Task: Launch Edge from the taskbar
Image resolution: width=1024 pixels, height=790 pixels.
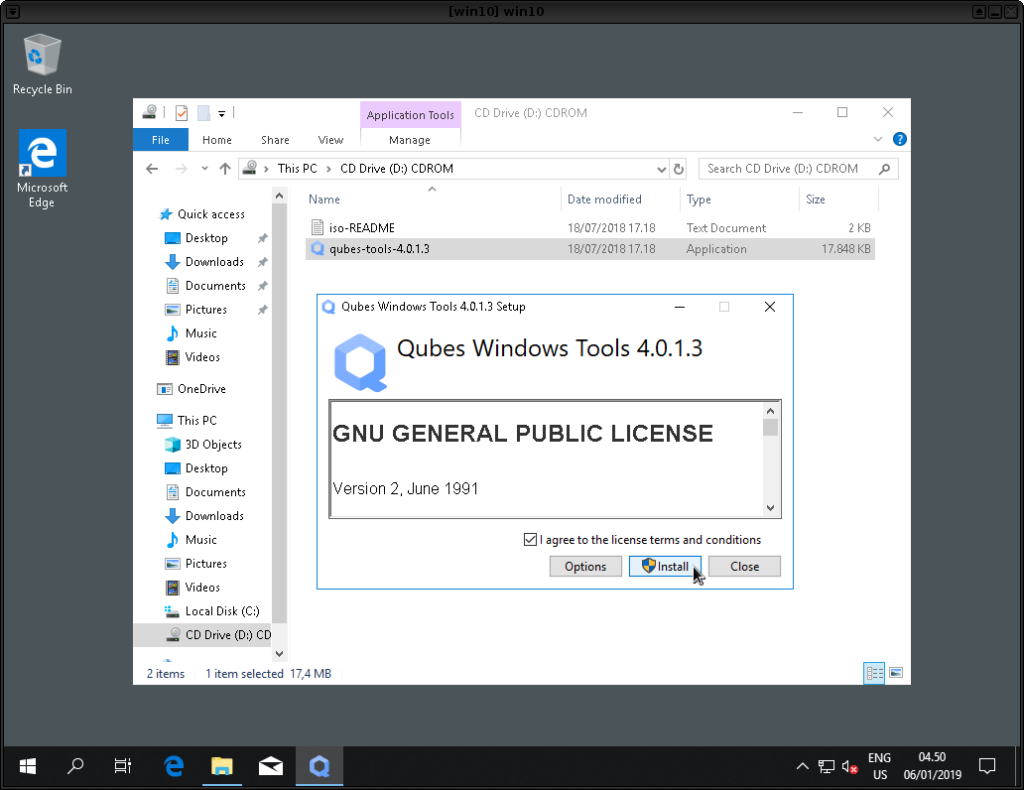Action: click(x=174, y=766)
